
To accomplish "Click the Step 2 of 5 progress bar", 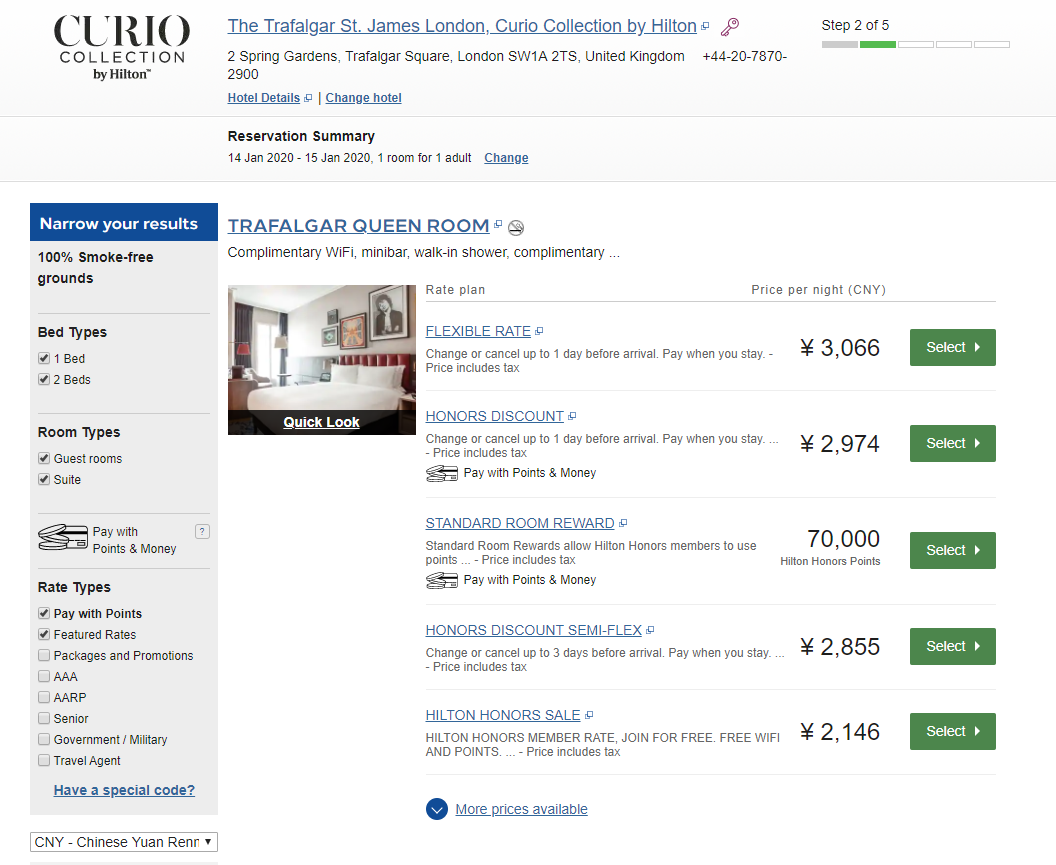I will tap(915, 44).
